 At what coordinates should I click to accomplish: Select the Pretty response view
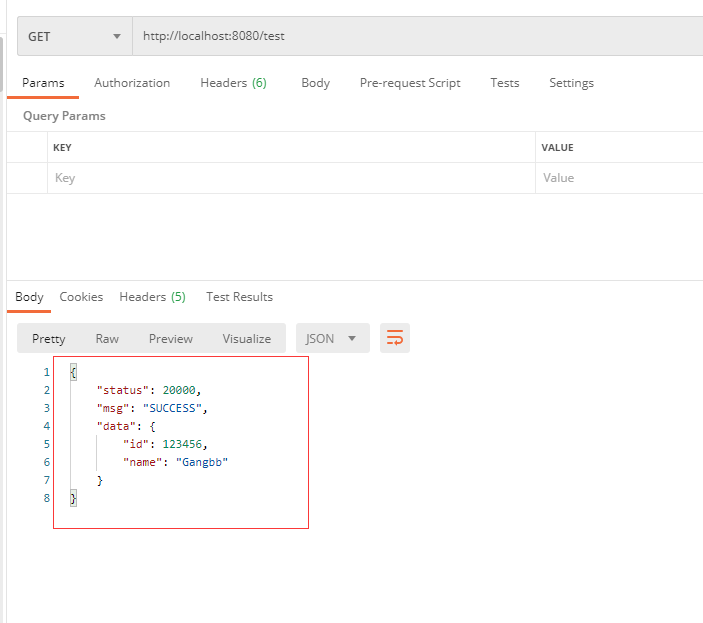click(x=49, y=339)
